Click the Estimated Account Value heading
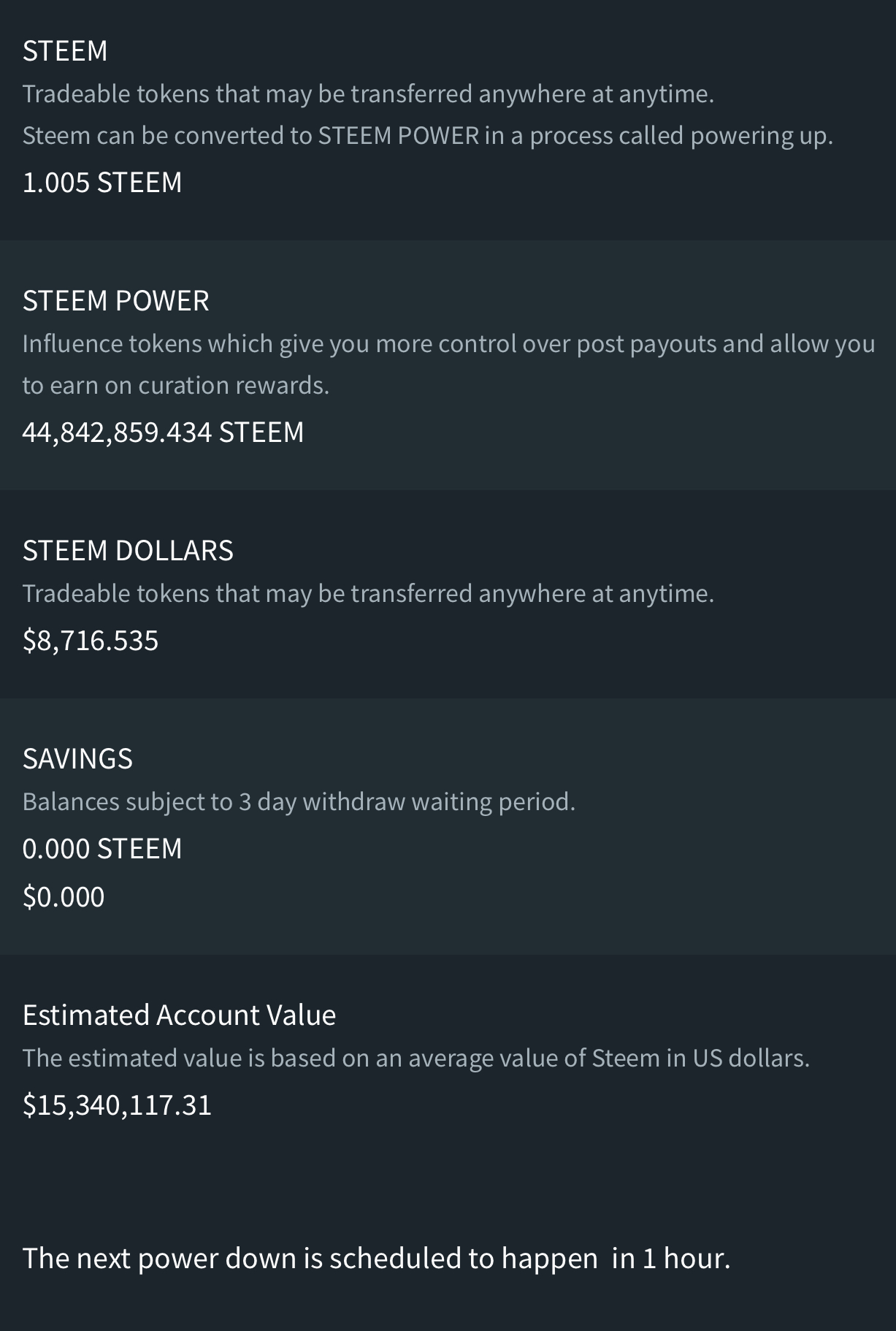 coord(179,1015)
